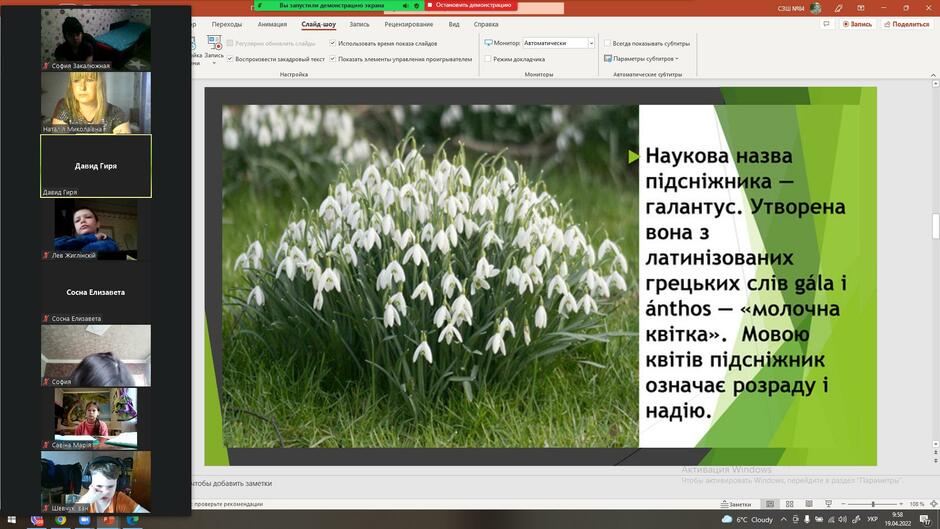Select София Закалюжная video tile in Zoom
This screenshot has height=529, width=940.
click(96, 39)
